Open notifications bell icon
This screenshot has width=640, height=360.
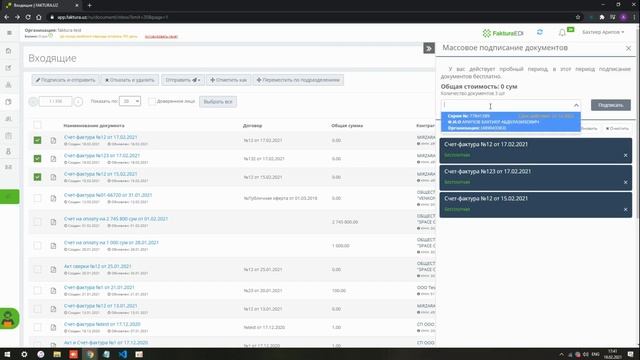[562, 33]
